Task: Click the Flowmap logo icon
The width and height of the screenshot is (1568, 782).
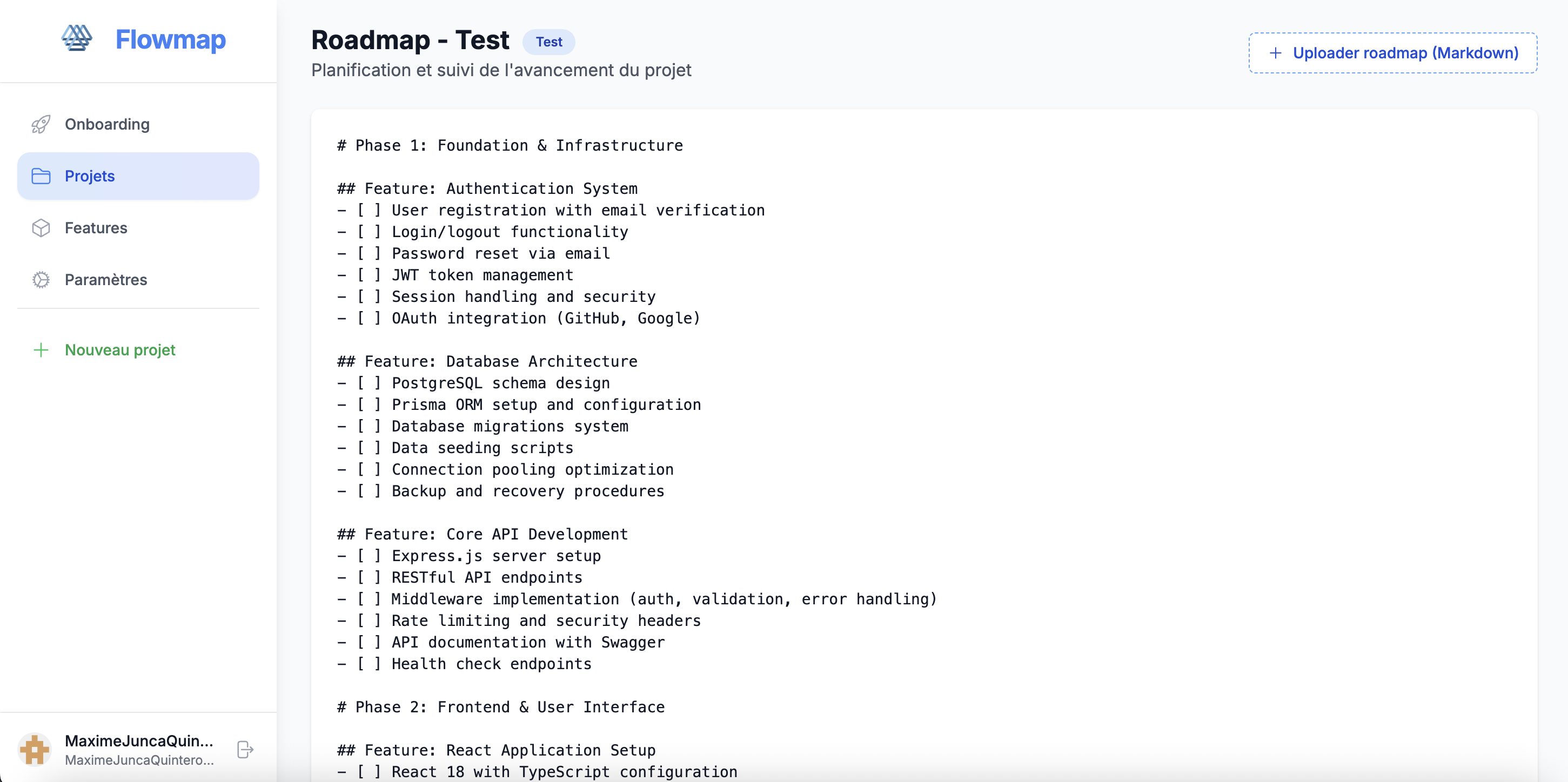Action: coord(77,38)
